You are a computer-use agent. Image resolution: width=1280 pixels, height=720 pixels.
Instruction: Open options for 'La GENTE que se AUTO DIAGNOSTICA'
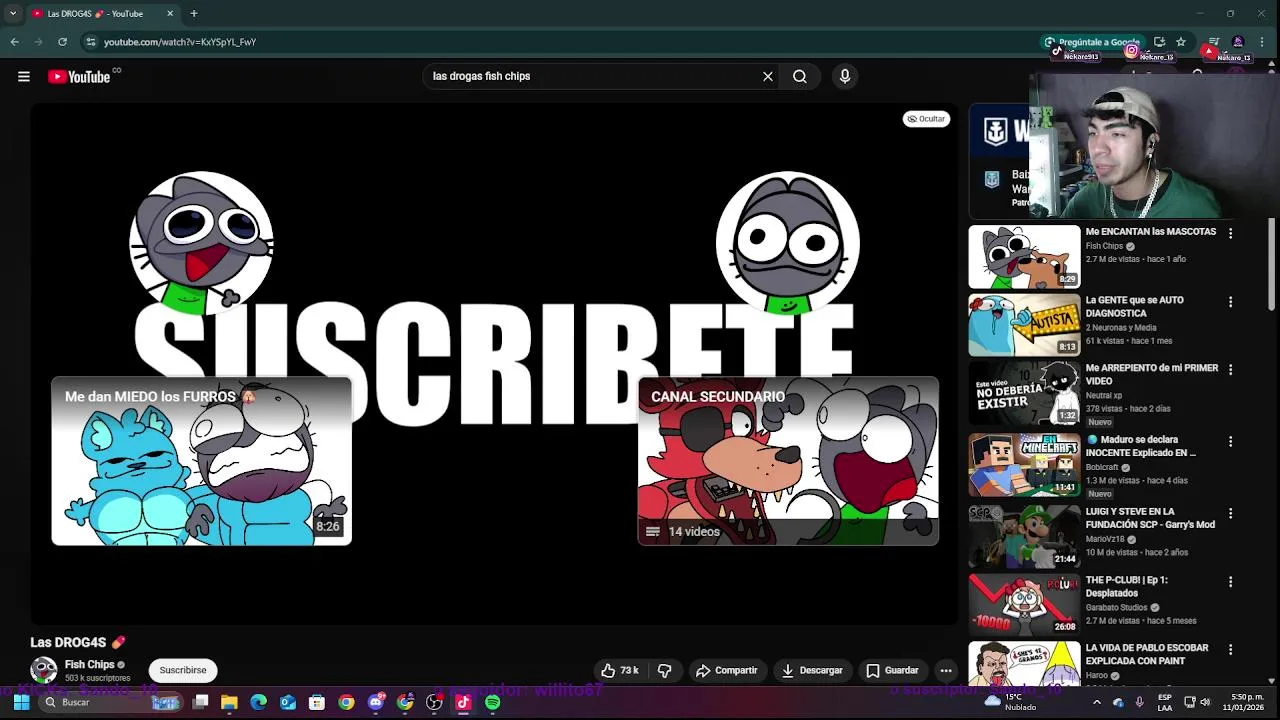click(1230, 301)
